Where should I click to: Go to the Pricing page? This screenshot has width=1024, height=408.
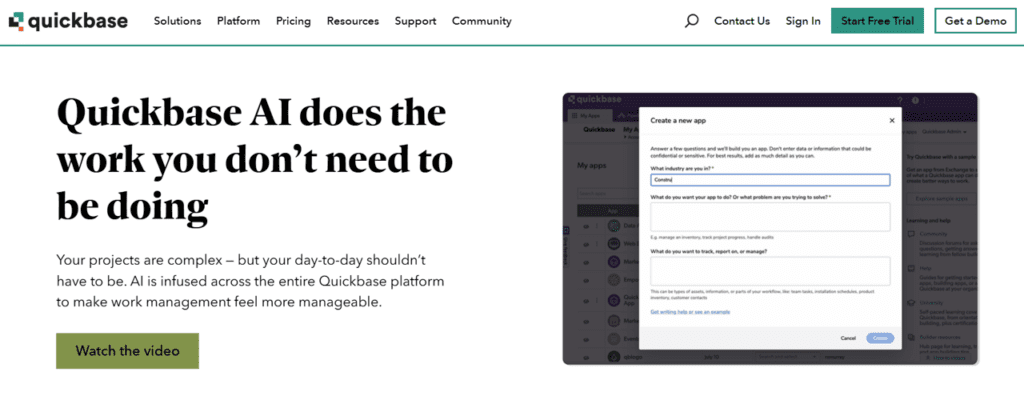293,21
